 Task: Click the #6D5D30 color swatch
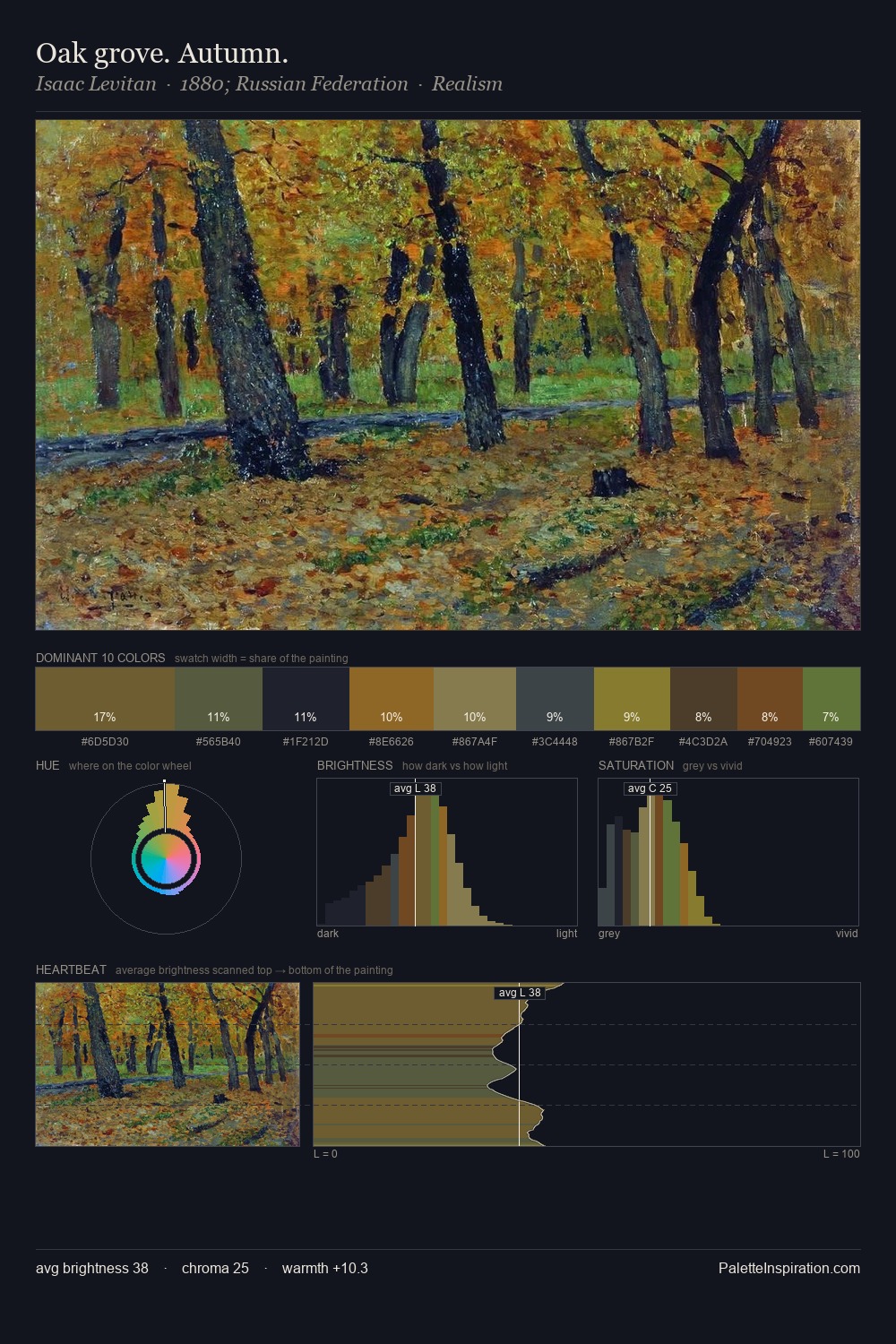(x=105, y=699)
